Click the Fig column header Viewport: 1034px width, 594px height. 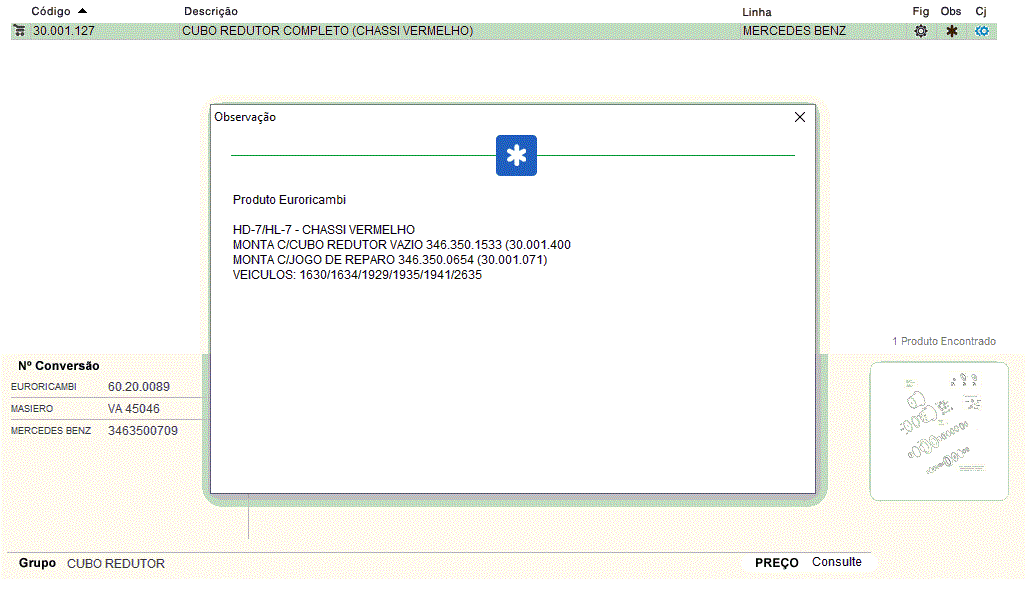click(921, 11)
